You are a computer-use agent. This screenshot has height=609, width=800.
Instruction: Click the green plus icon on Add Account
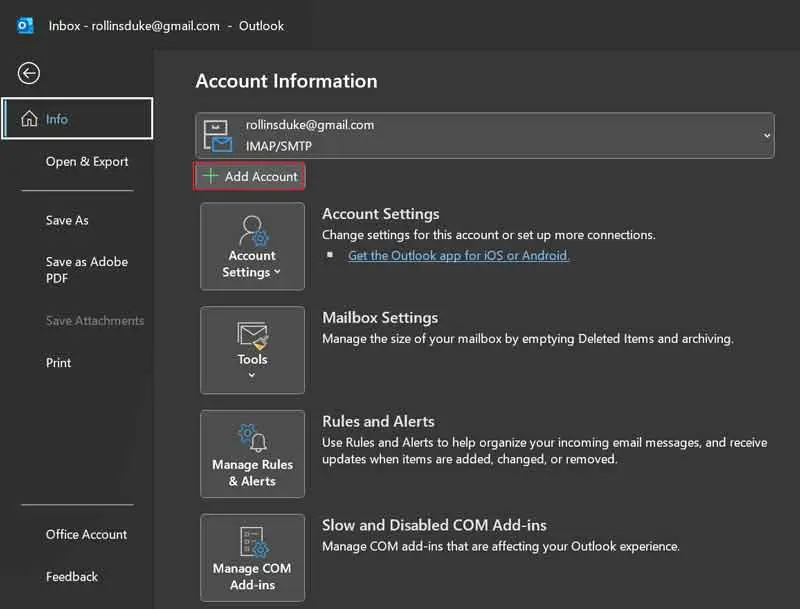point(210,176)
